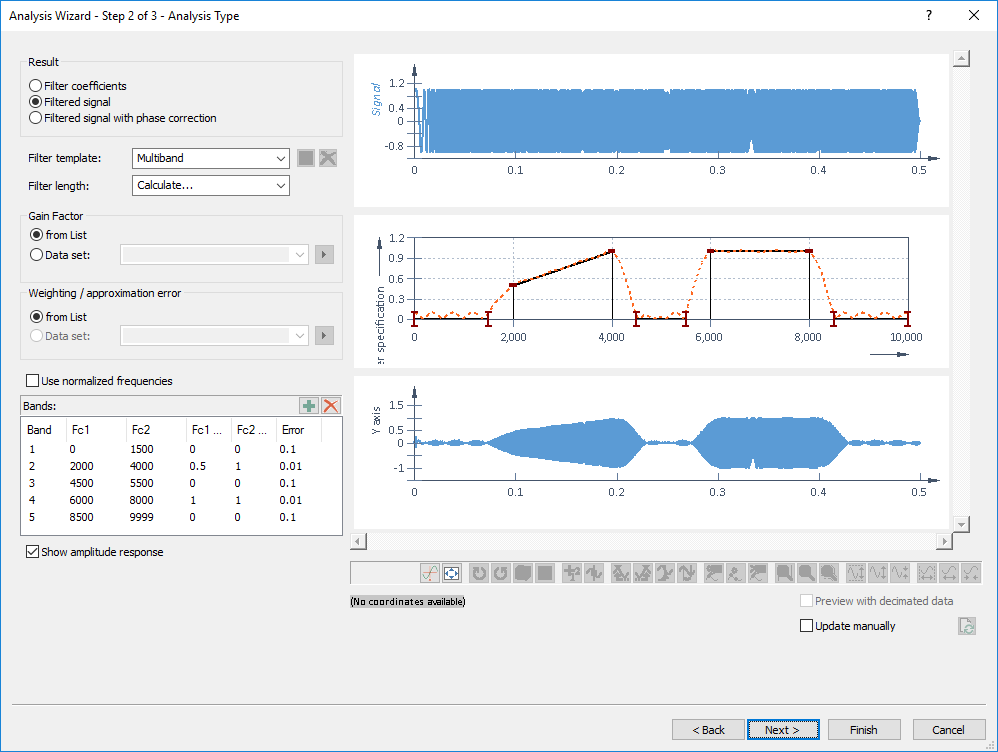998x752 pixels.
Task: Go to the previous step with Back
Action: point(708,730)
